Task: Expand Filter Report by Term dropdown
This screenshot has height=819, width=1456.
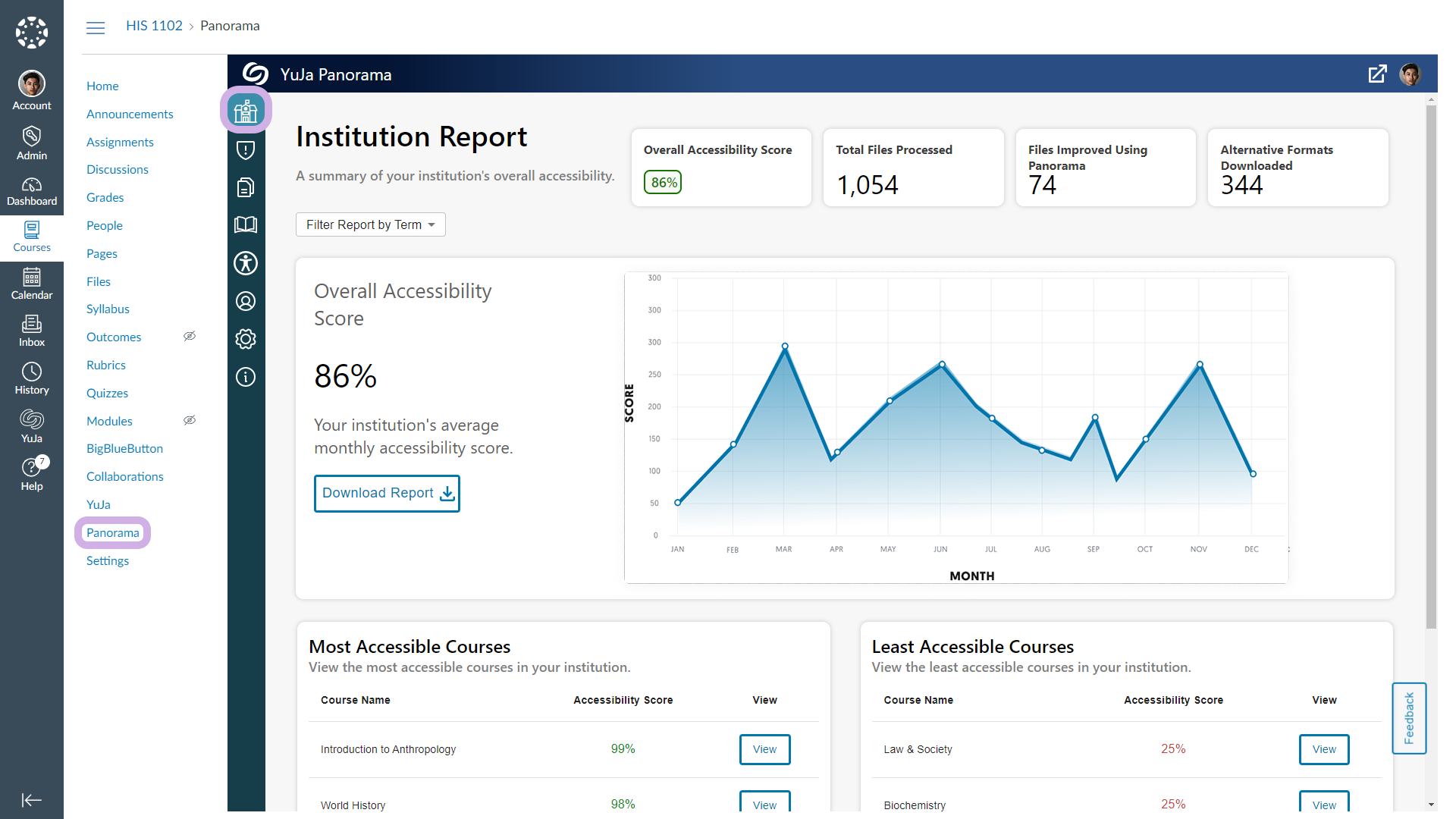Action: click(371, 224)
